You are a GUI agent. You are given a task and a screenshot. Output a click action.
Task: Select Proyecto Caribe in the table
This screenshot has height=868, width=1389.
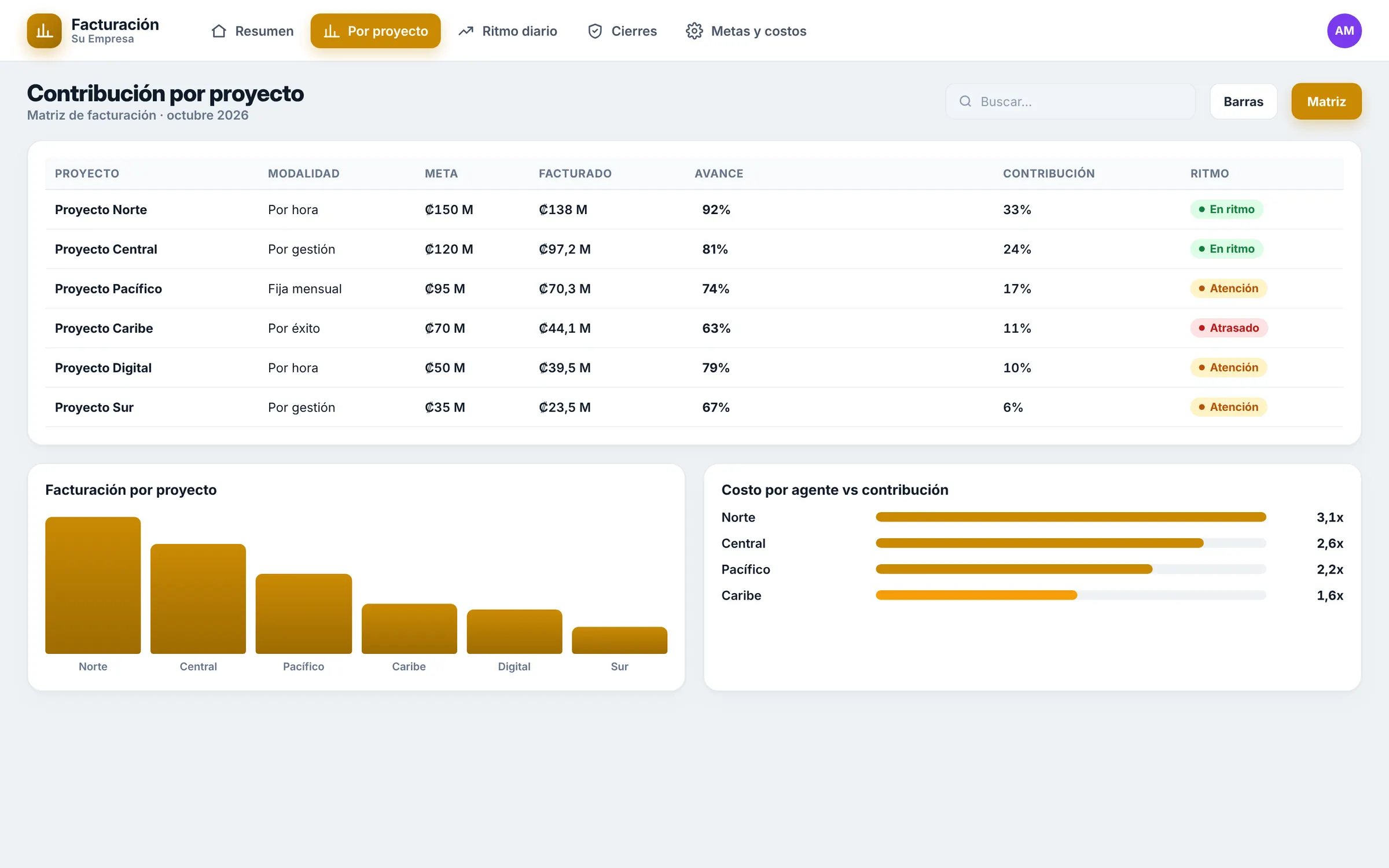[104, 328]
